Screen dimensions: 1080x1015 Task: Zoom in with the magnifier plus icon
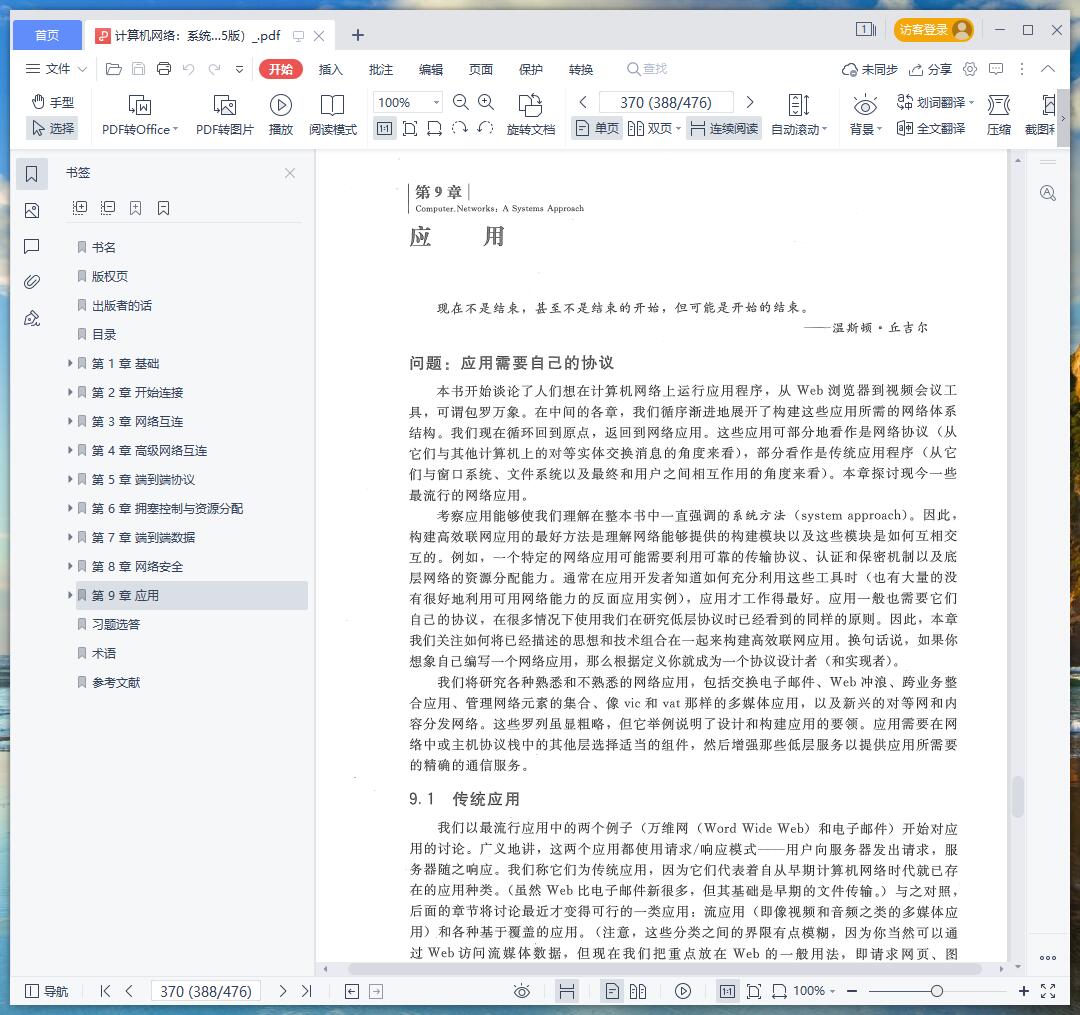[x=486, y=103]
